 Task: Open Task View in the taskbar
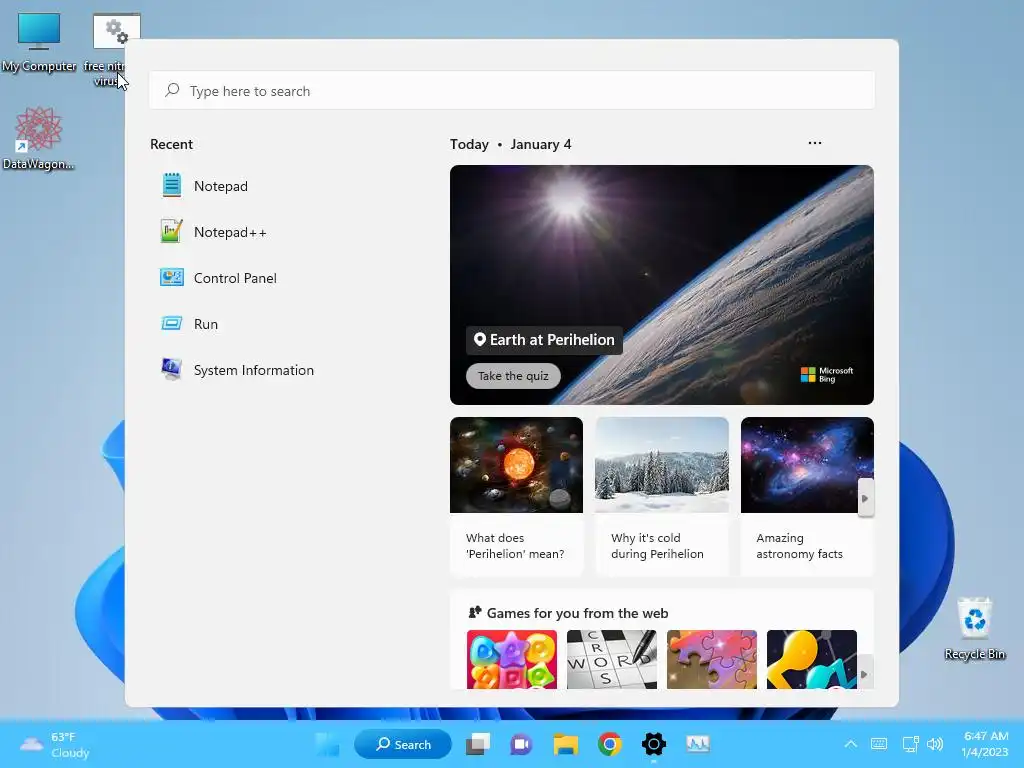pos(478,744)
